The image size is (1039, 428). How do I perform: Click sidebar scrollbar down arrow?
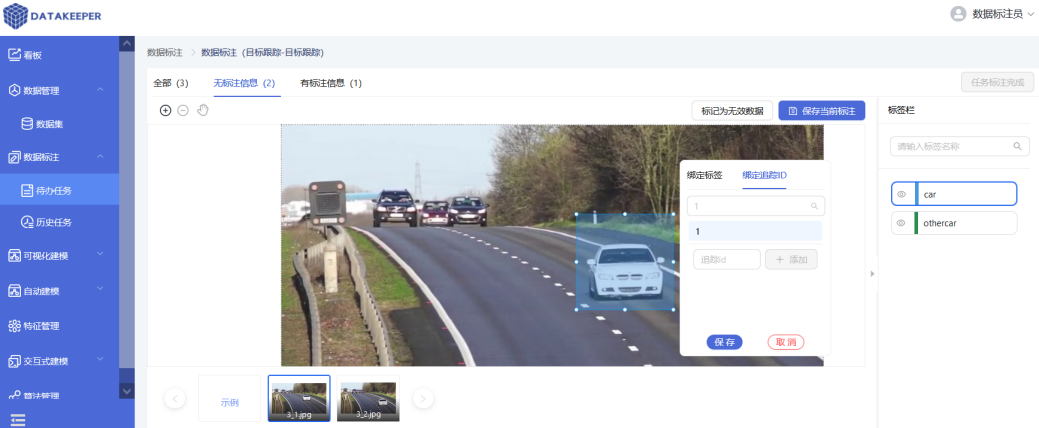coord(127,392)
